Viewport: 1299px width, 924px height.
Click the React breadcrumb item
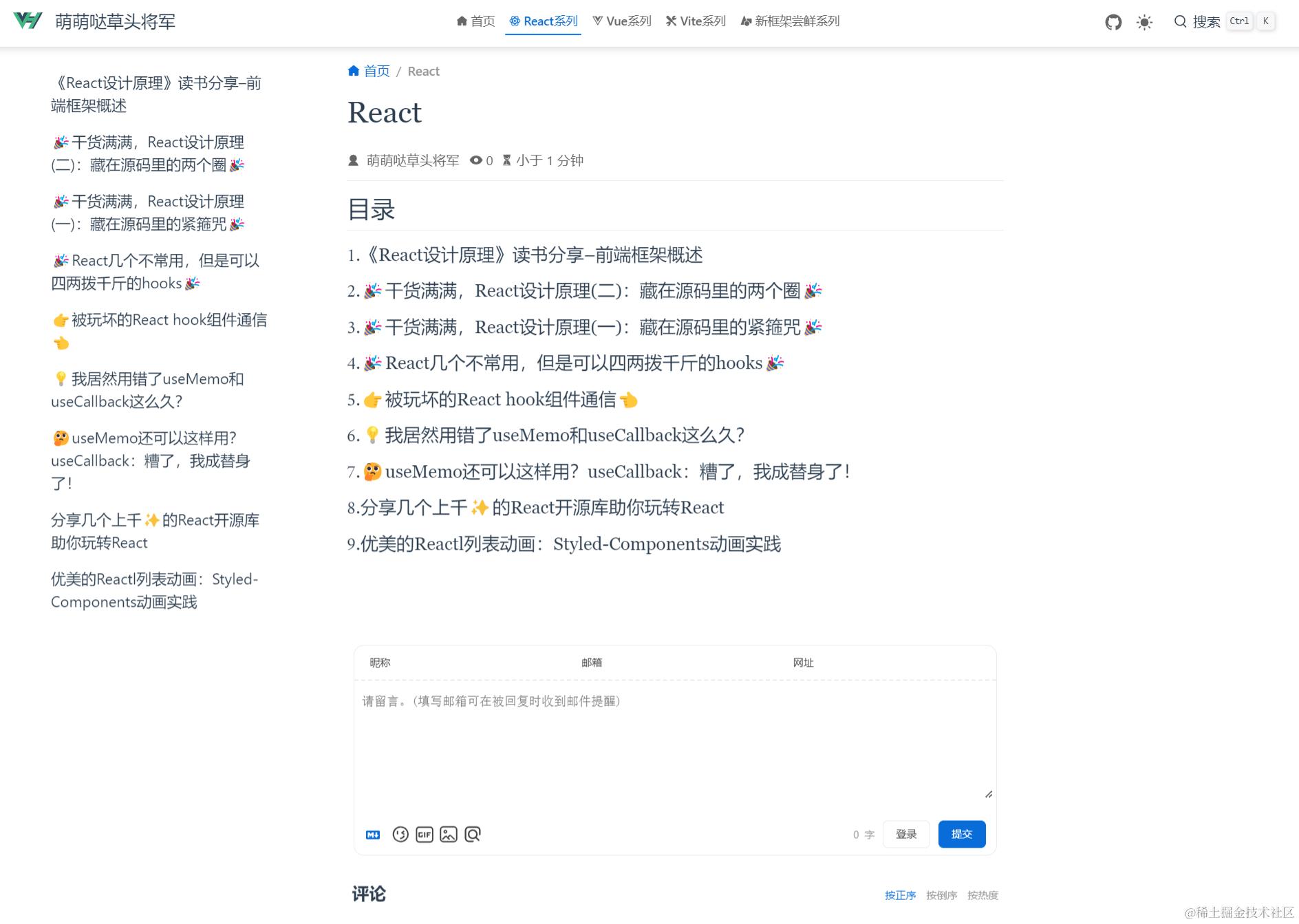point(423,71)
